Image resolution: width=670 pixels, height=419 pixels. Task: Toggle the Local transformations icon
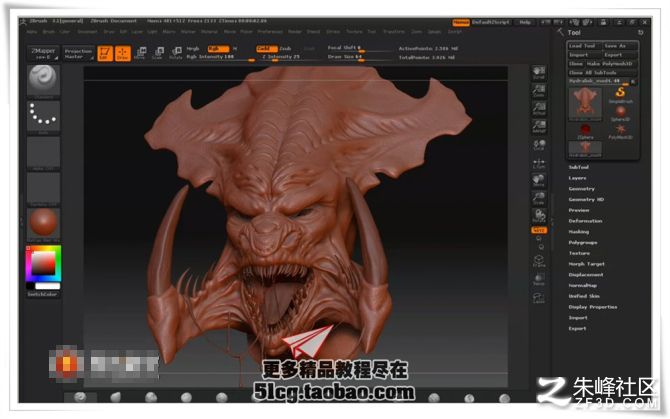point(539,144)
